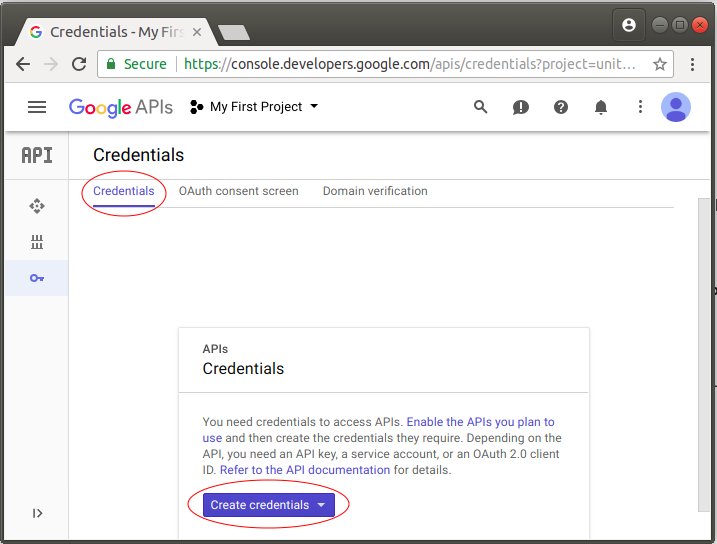Viewport: 717px width, 544px height.
Task: Follow the 'Enable the APIs you plan to use' link
Action: (379, 430)
